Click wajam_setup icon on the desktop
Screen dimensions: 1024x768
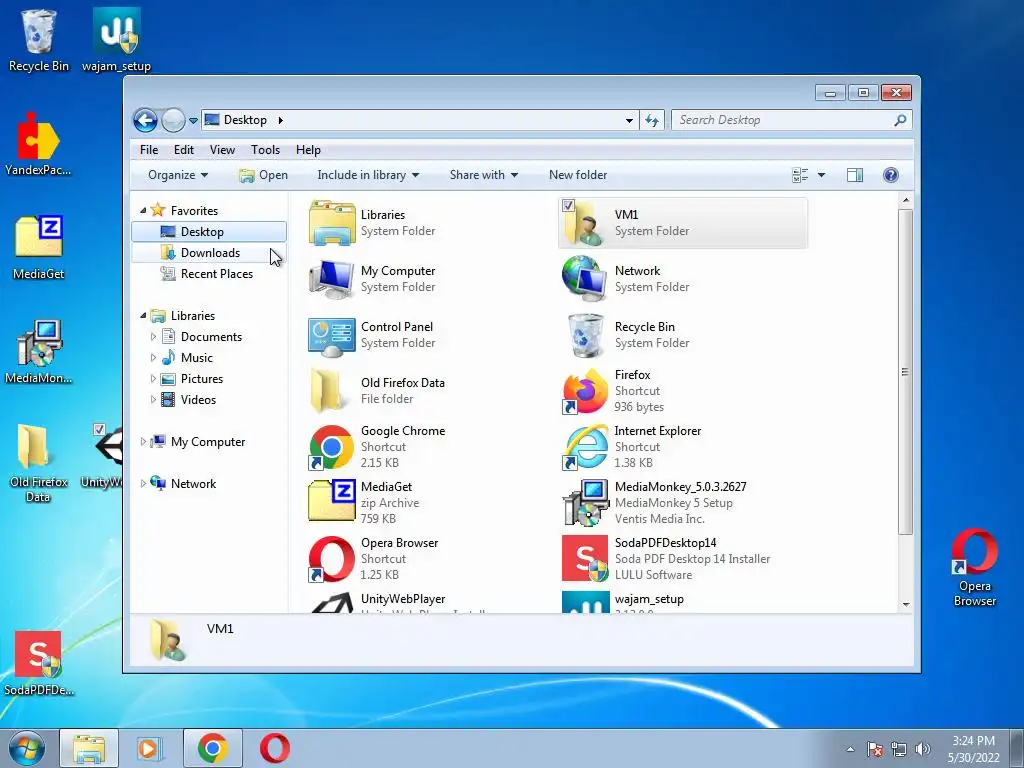tap(116, 39)
